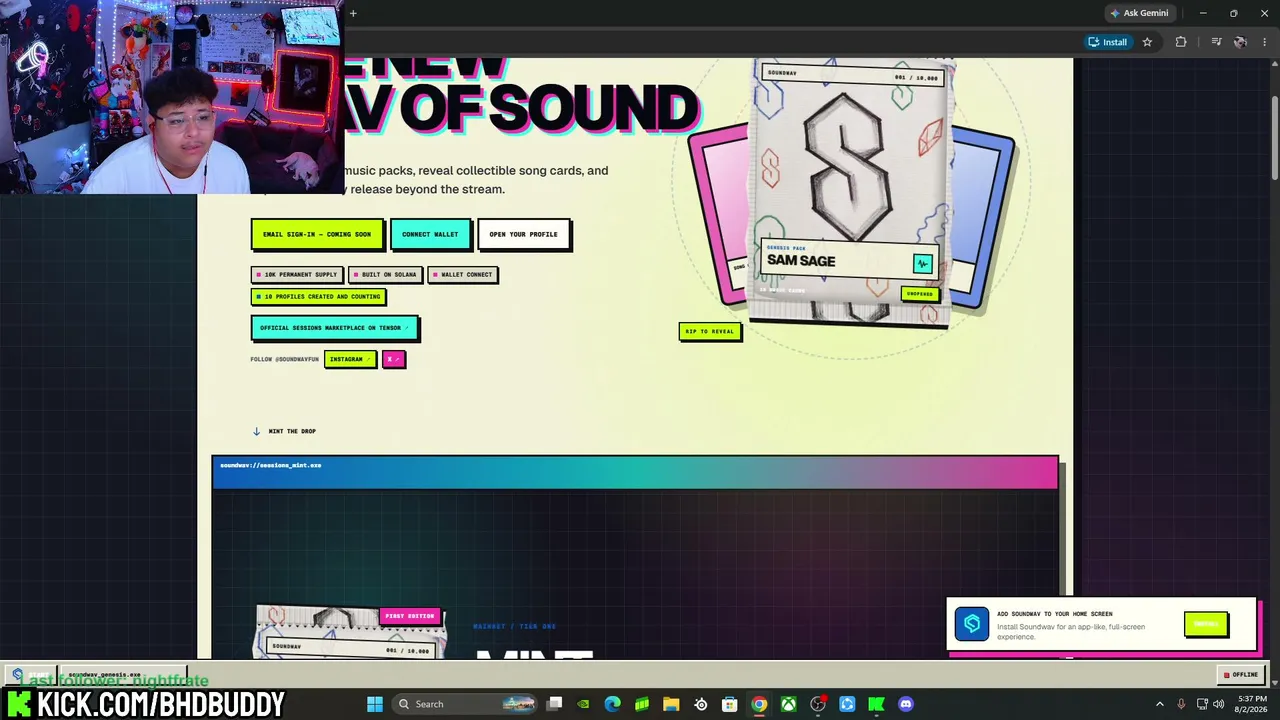Open the Chrome profile avatar
1280x720 pixels.
pos(1240,42)
